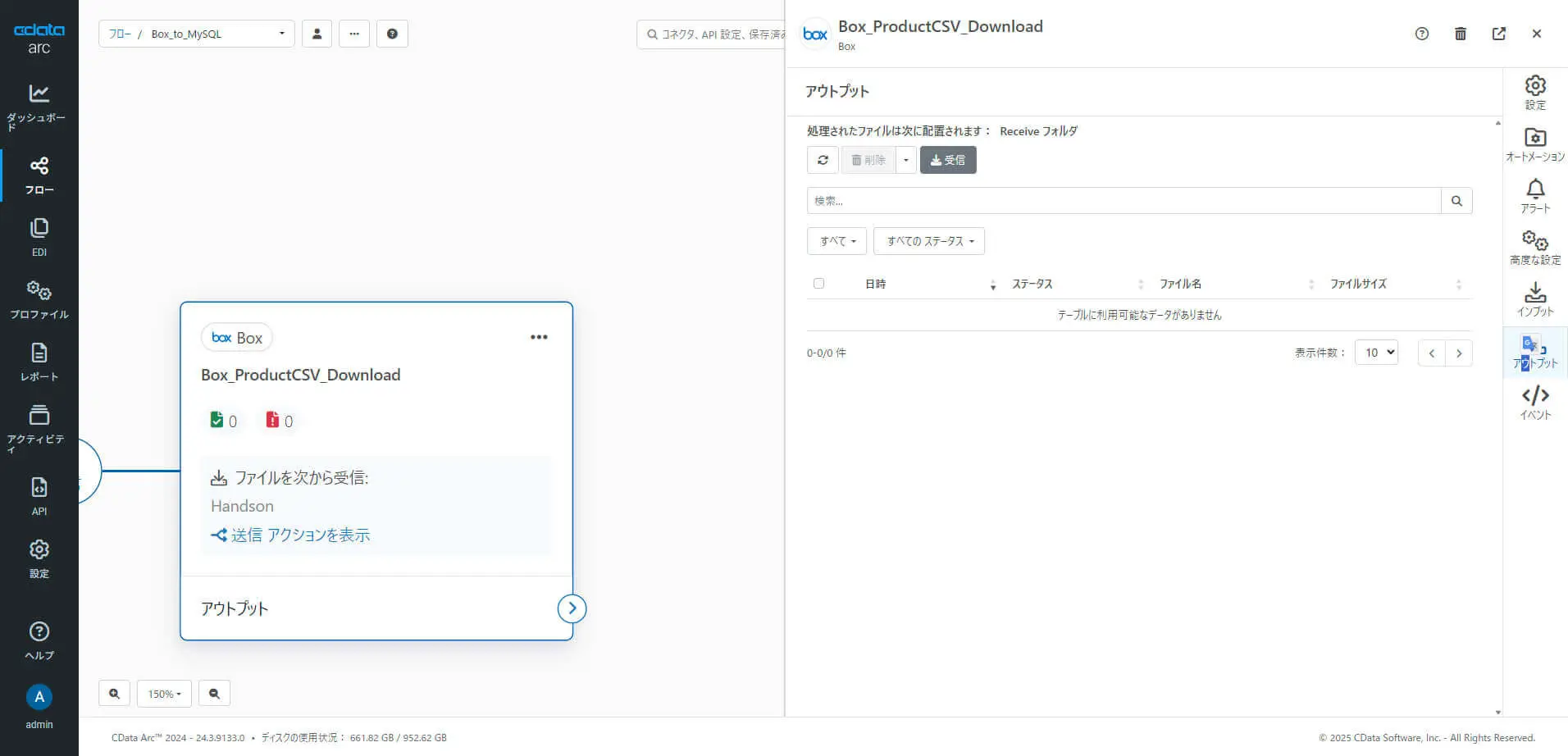Switch to the アラート tab
This screenshot has height=756, width=1568.
(x=1535, y=197)
